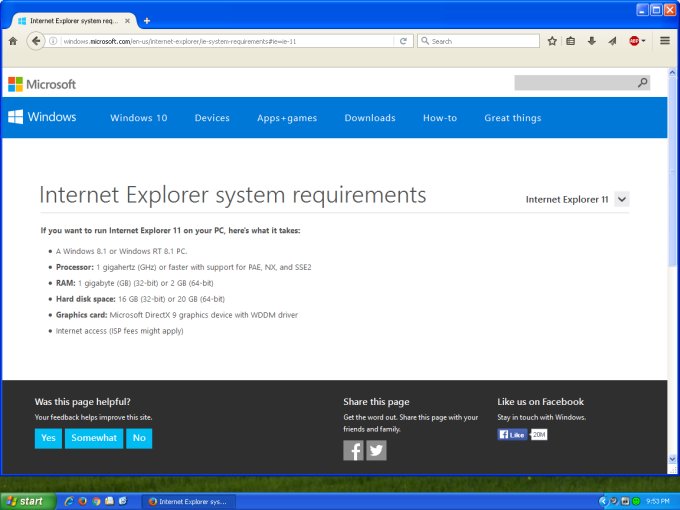Choose Somewhat for page feedback
The image size is (680, 510).
(x=94, y=438)
